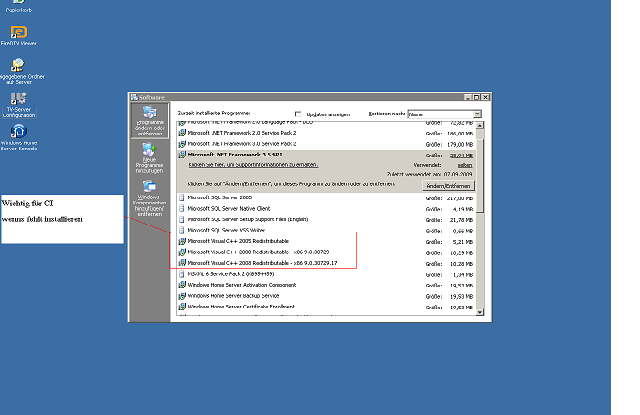Open the support information link
Screen dimensions: 640x415
coord(253,165)
